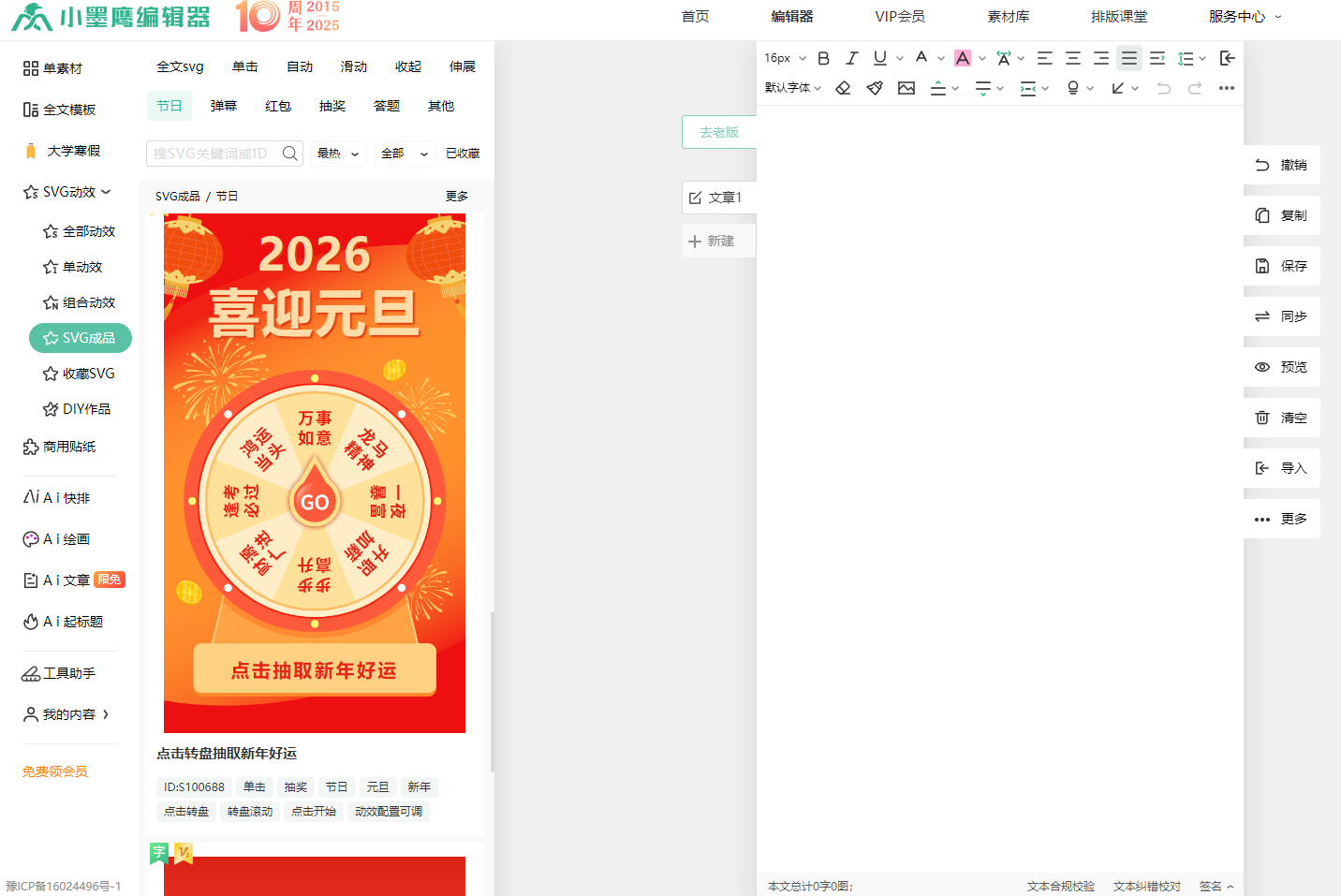Click the preview eye icon
Screen dimensions: 1341x896
1262,367
